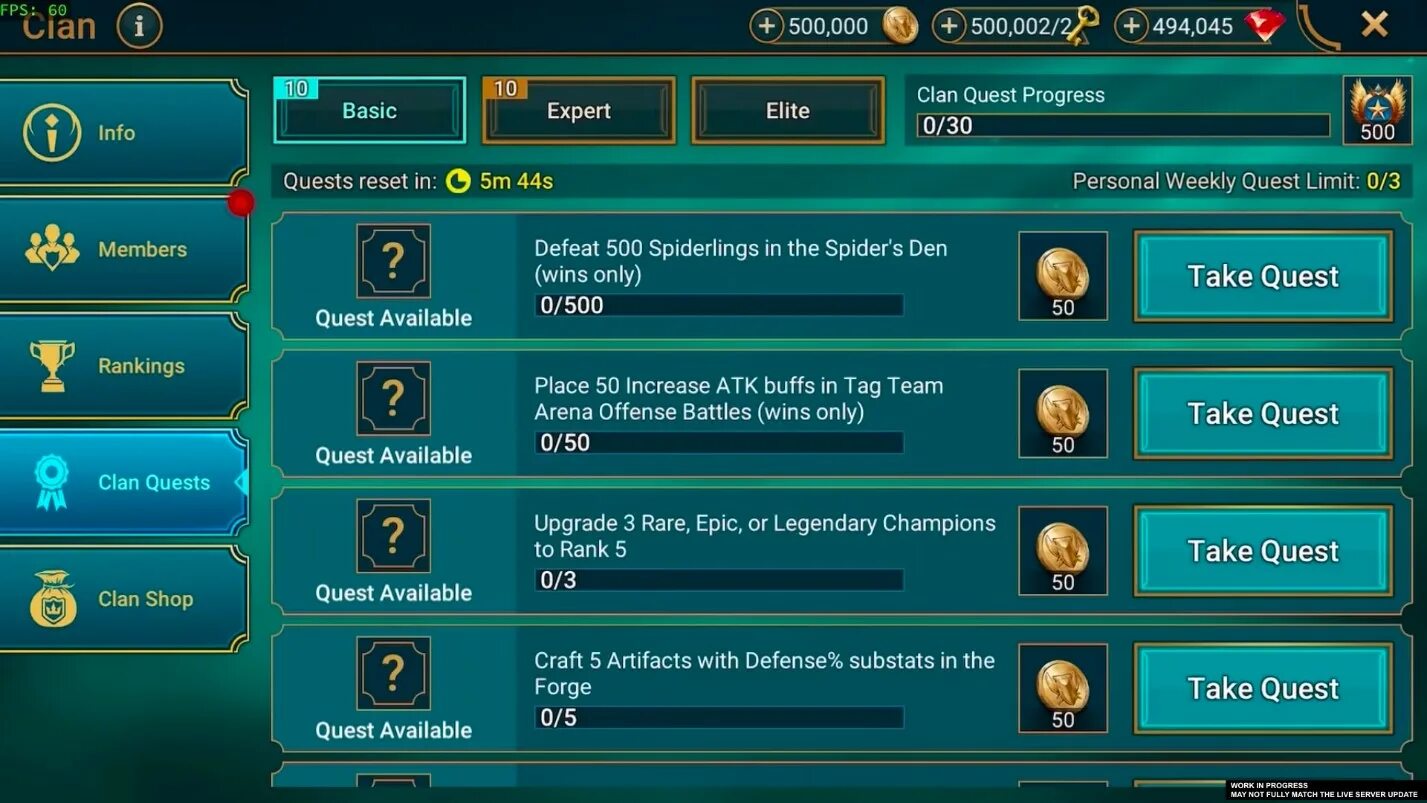Viewport: 1427px width, 803px height.
Task: Take the Craft 5 Artifacts quest
Action: point(1263,688)
